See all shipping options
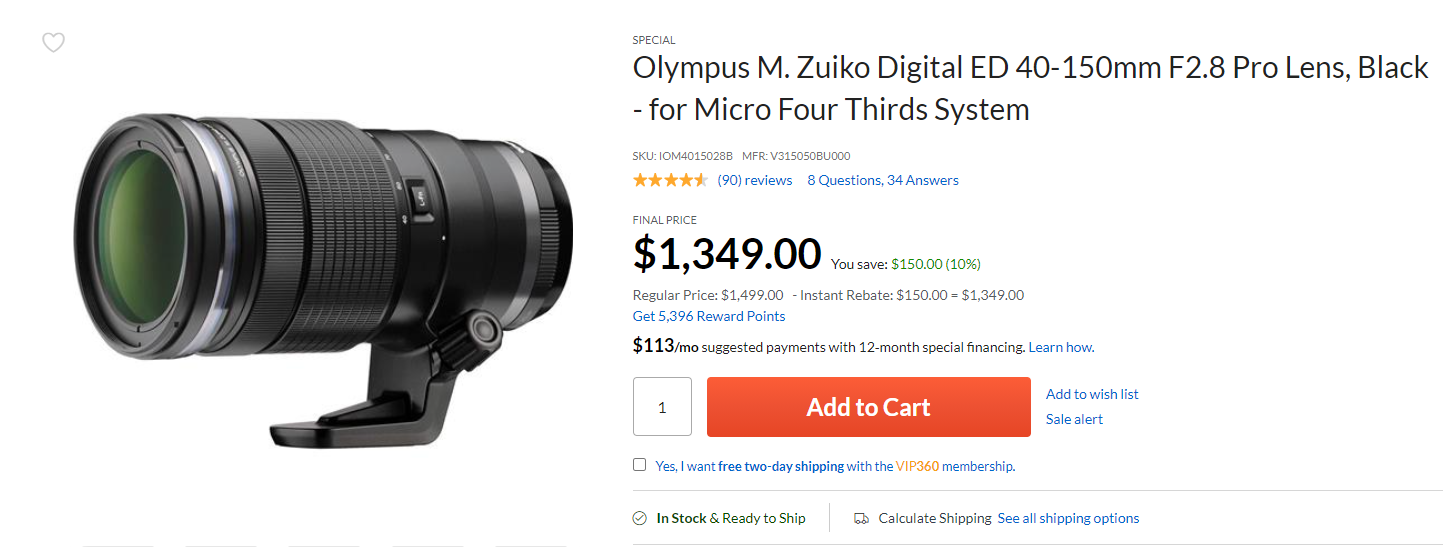1449x547 pixels. [1068, 518]
